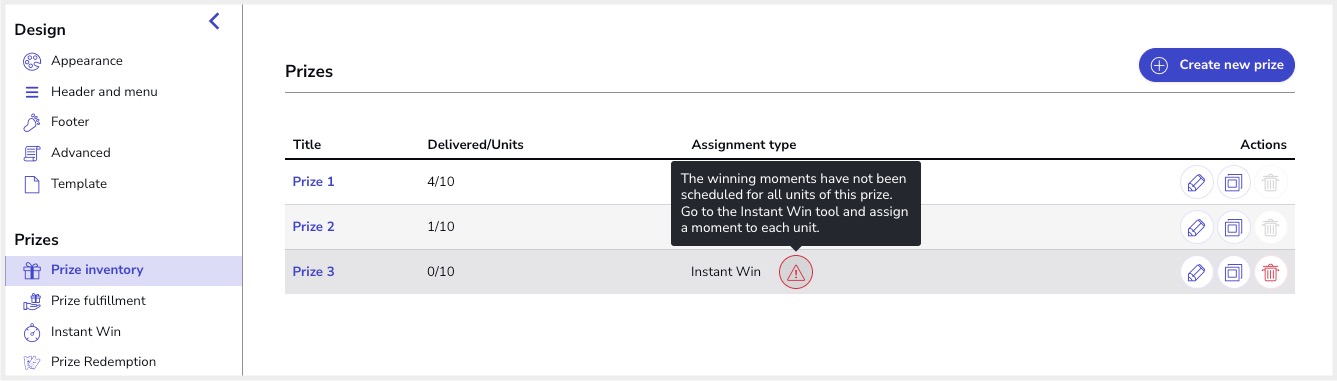Click the grayed trash icon for Prize 1
Viewport: 1337px width, 381px height.
click(1270, 183)
